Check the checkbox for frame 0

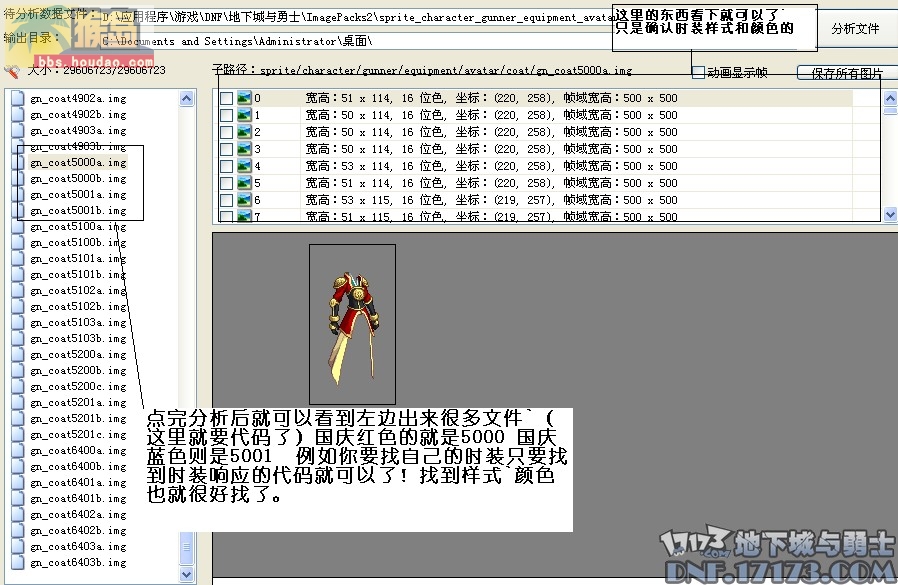coord(226,98)
